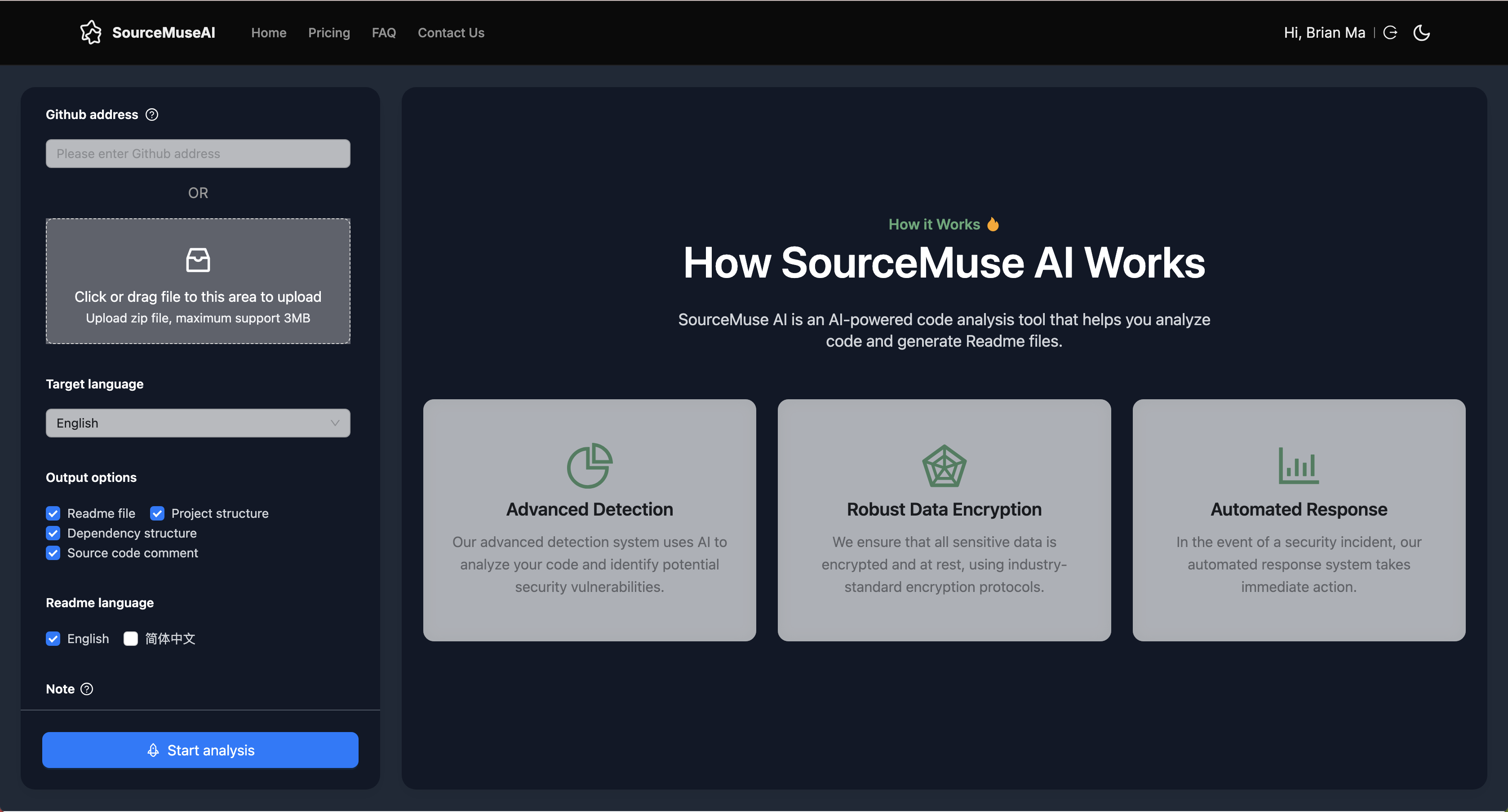Toggle the Readme file checkbox
Screen dimensions: 1508x812
click(x=53, y=513)
